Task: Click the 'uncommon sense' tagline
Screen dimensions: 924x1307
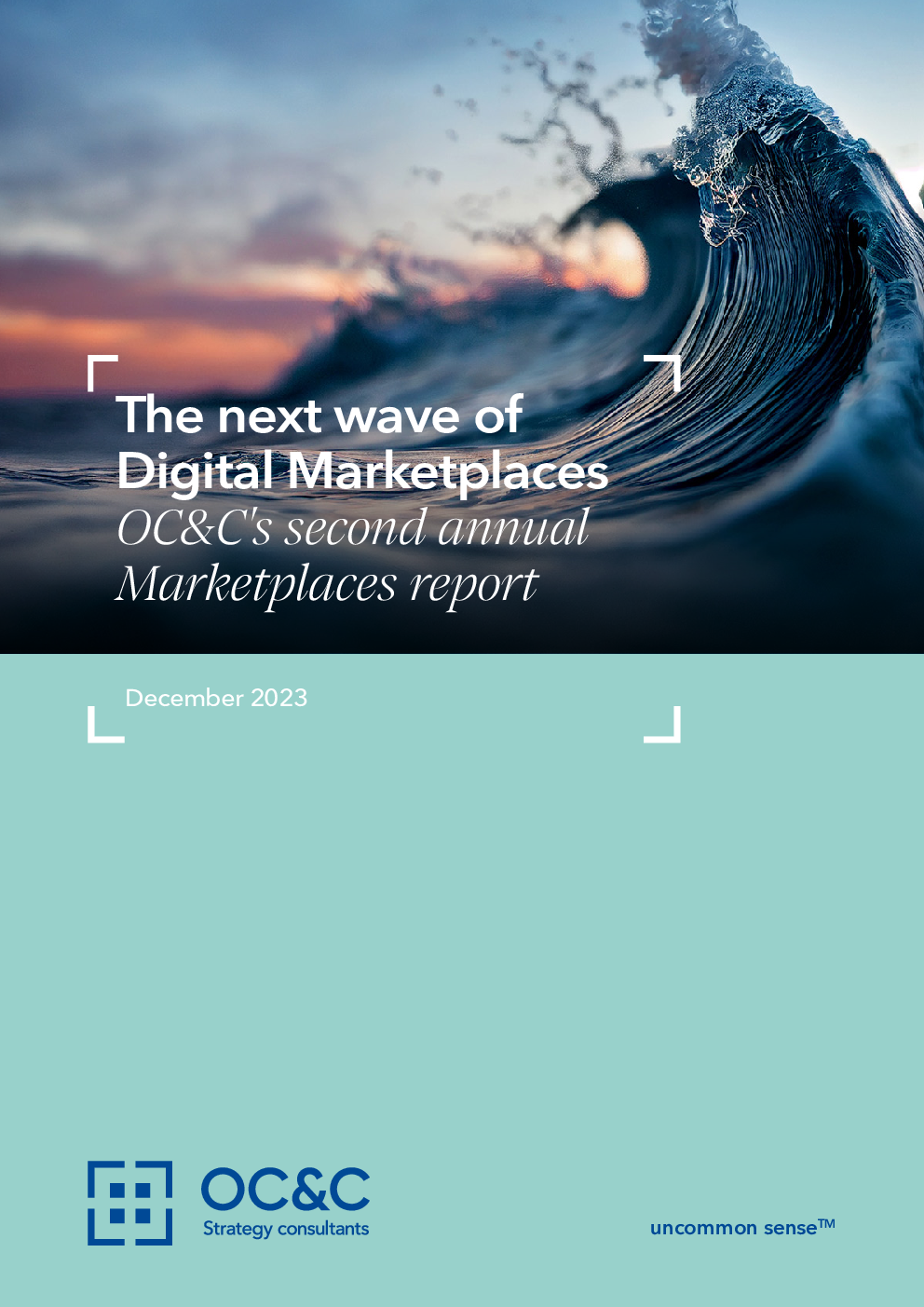Action: coord(733,1228)
